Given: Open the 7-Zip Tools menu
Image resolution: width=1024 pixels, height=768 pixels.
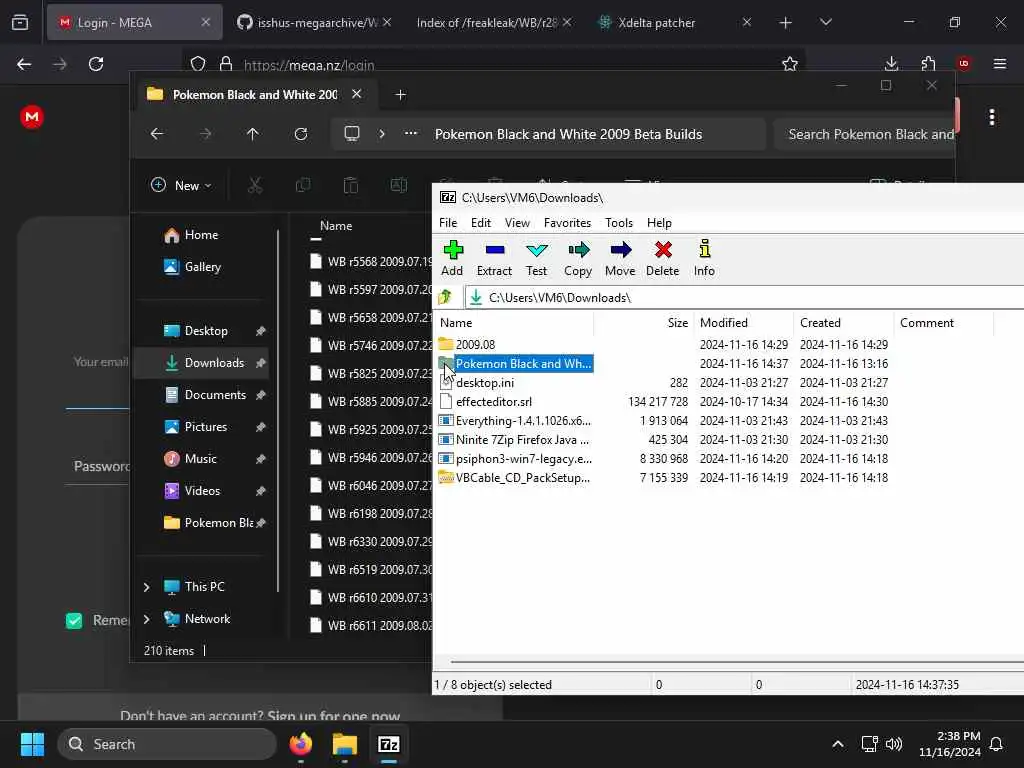Looking at the screenshot, I should click(619, 223).
